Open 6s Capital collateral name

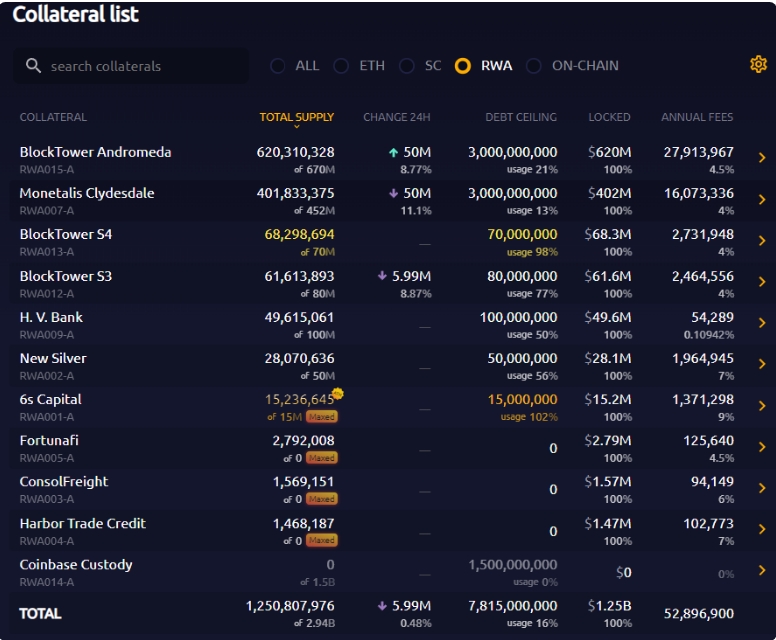[50, 399]
